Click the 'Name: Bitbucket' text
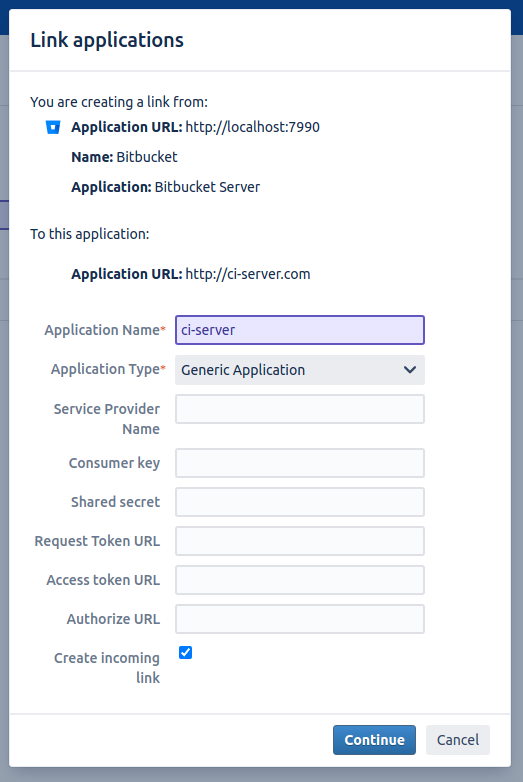This screenshot has height=782, width=523. click(x=124, y=157)
